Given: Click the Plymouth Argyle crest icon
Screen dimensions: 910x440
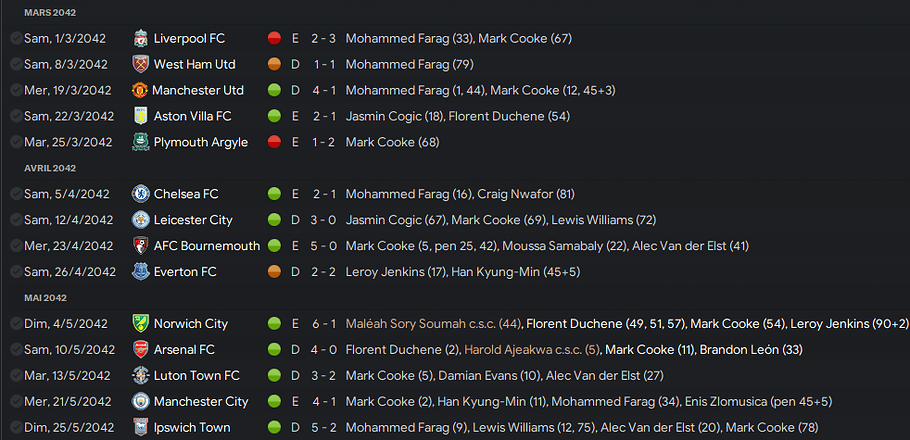Looking at the screenshot, I should (x=140, y=142).
